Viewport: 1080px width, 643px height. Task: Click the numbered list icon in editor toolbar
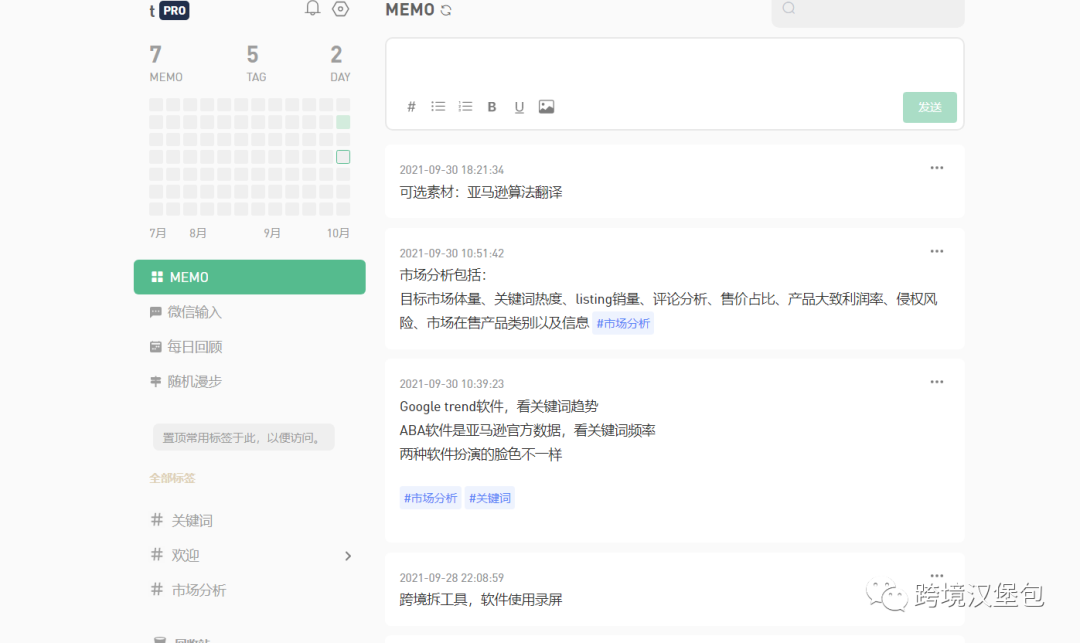465,106
